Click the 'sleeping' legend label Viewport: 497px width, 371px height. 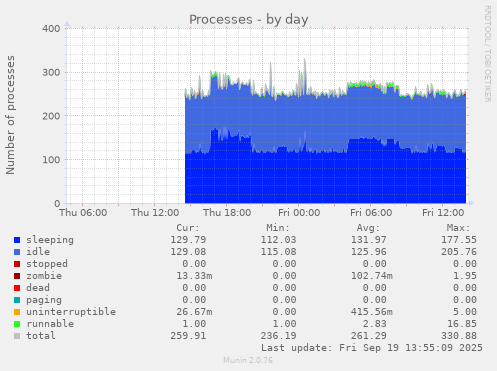[50, 240]
